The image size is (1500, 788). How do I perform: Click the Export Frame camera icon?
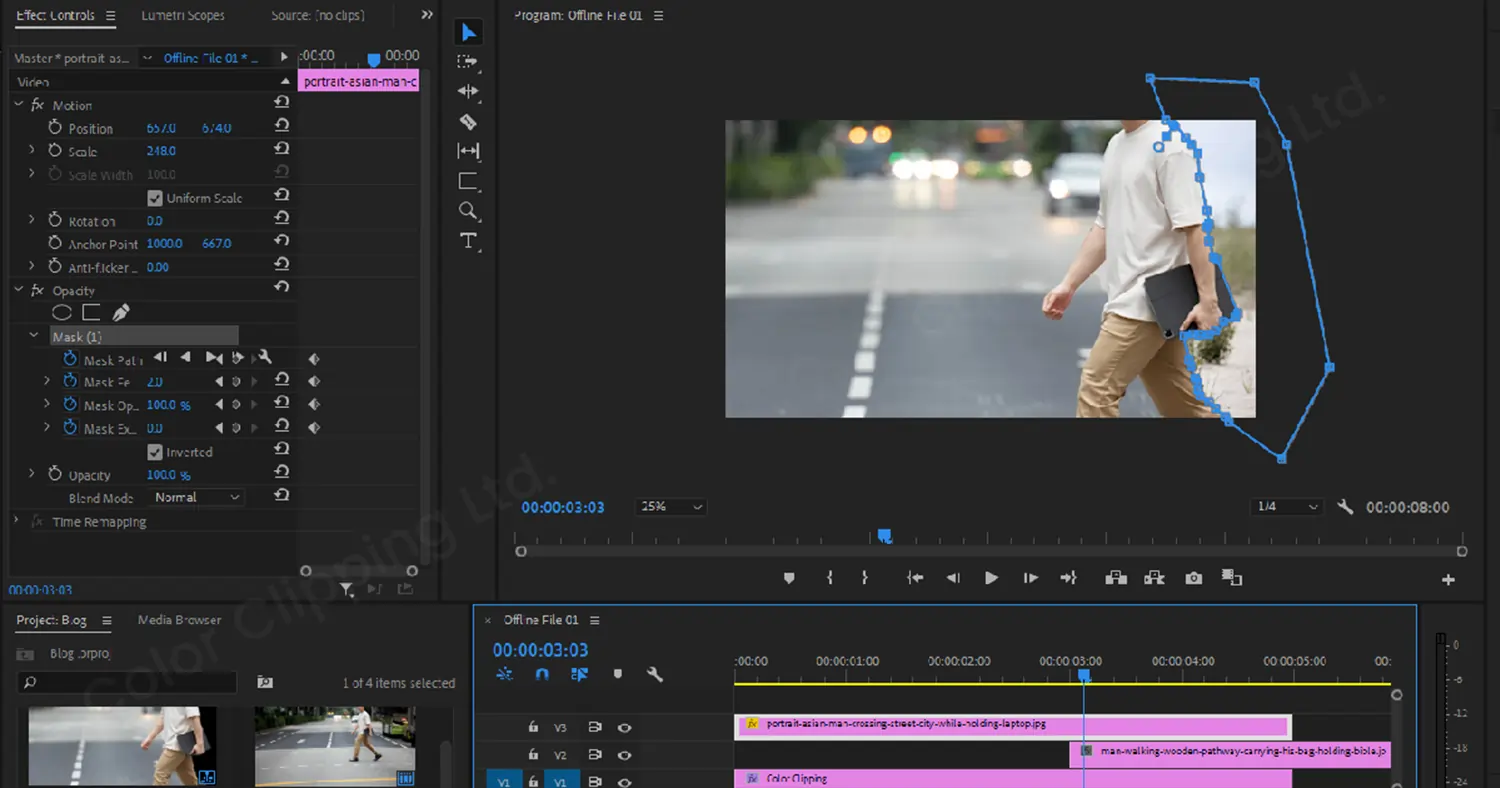1192,577
